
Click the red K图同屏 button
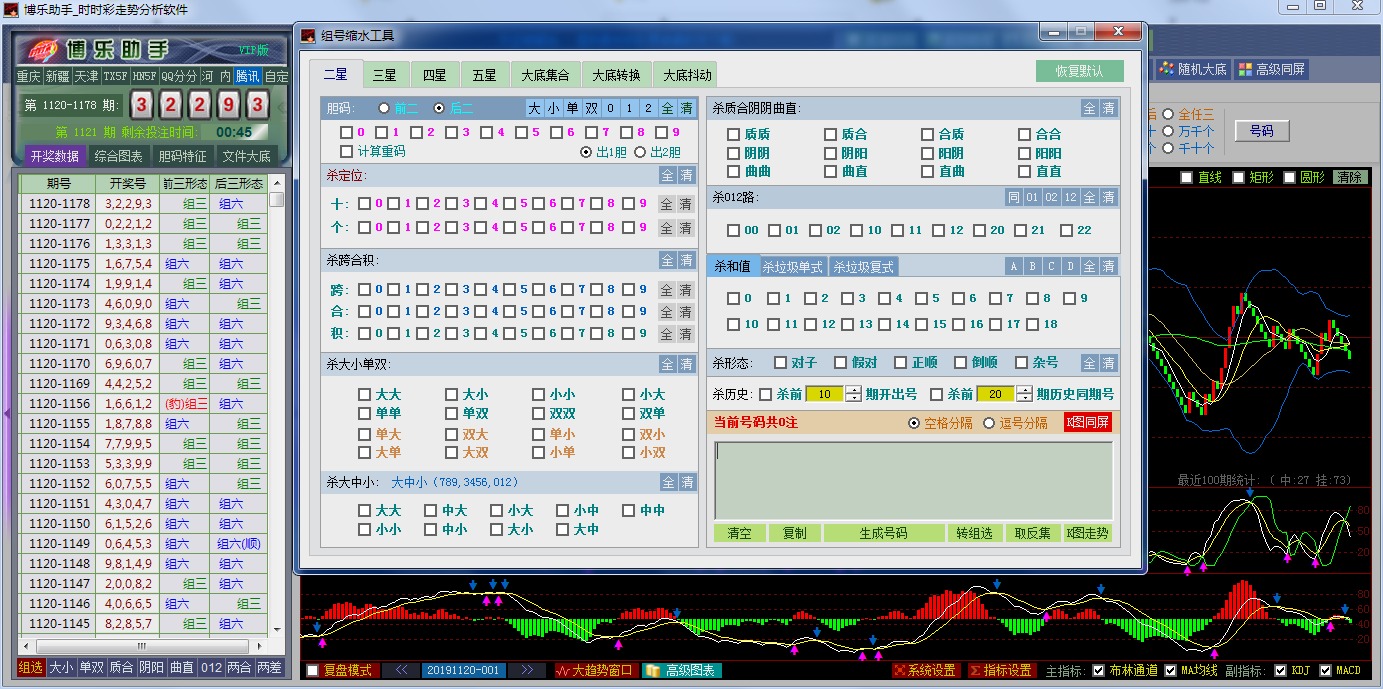(1087, 423)
